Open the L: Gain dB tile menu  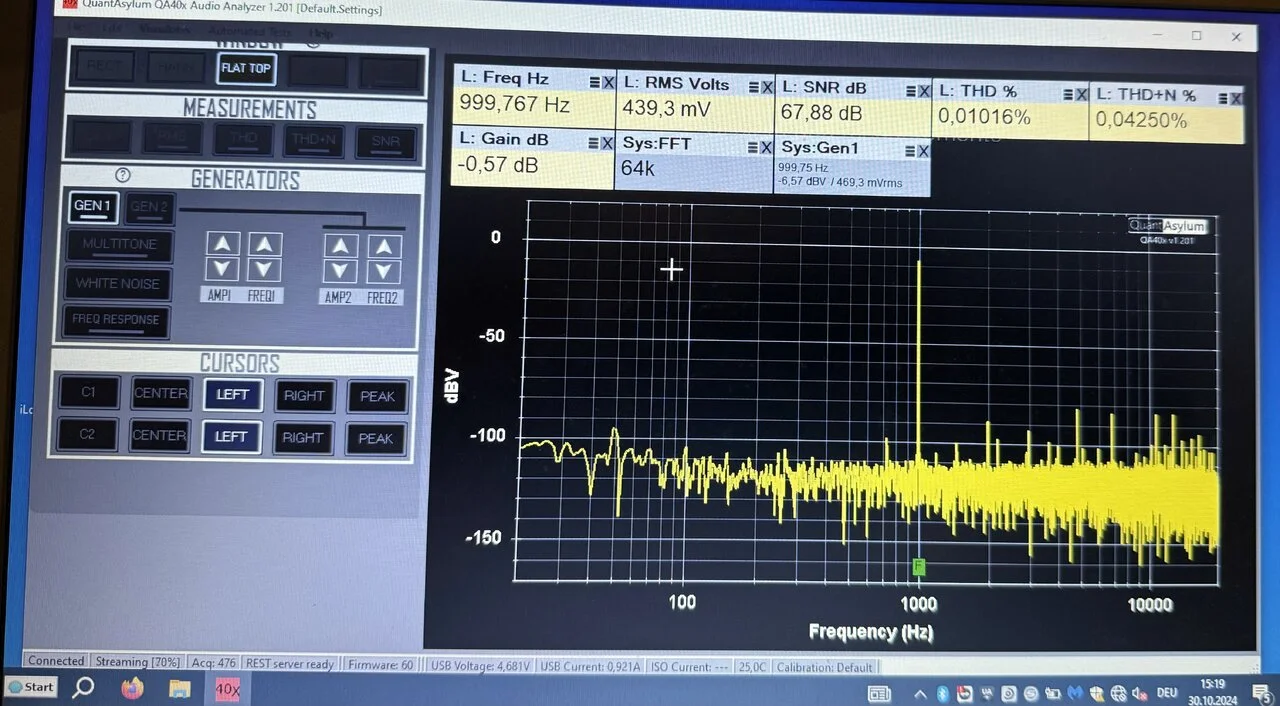click(x=594, y=141)
